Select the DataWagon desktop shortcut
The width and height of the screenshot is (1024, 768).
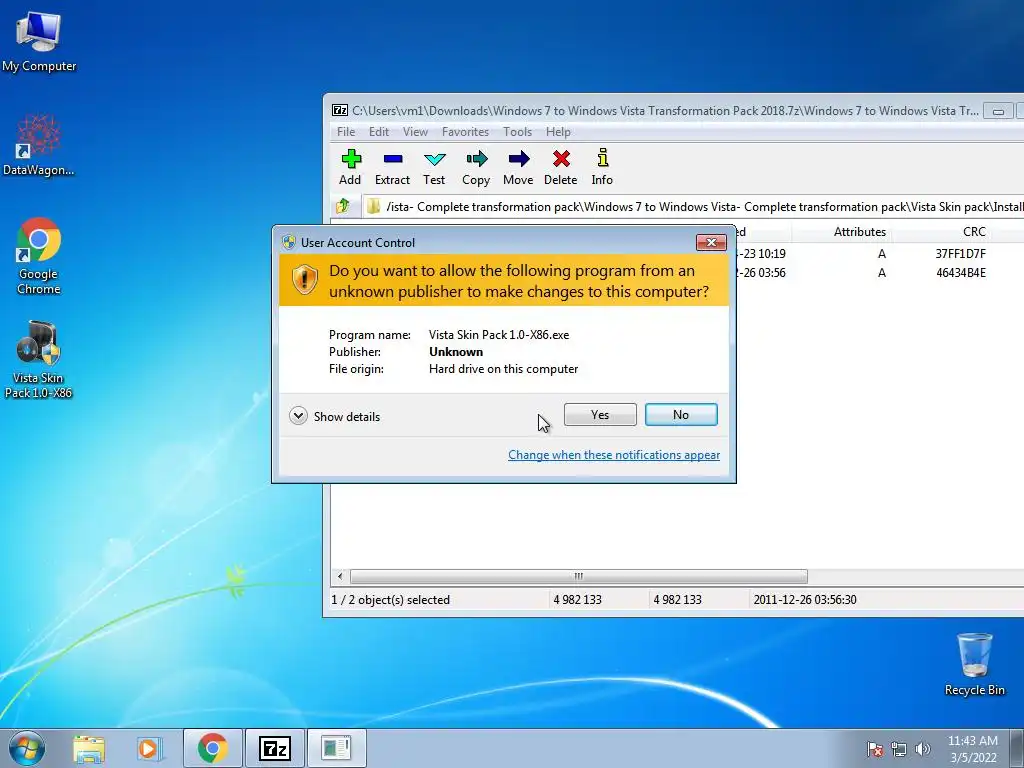tap(39, 145)
